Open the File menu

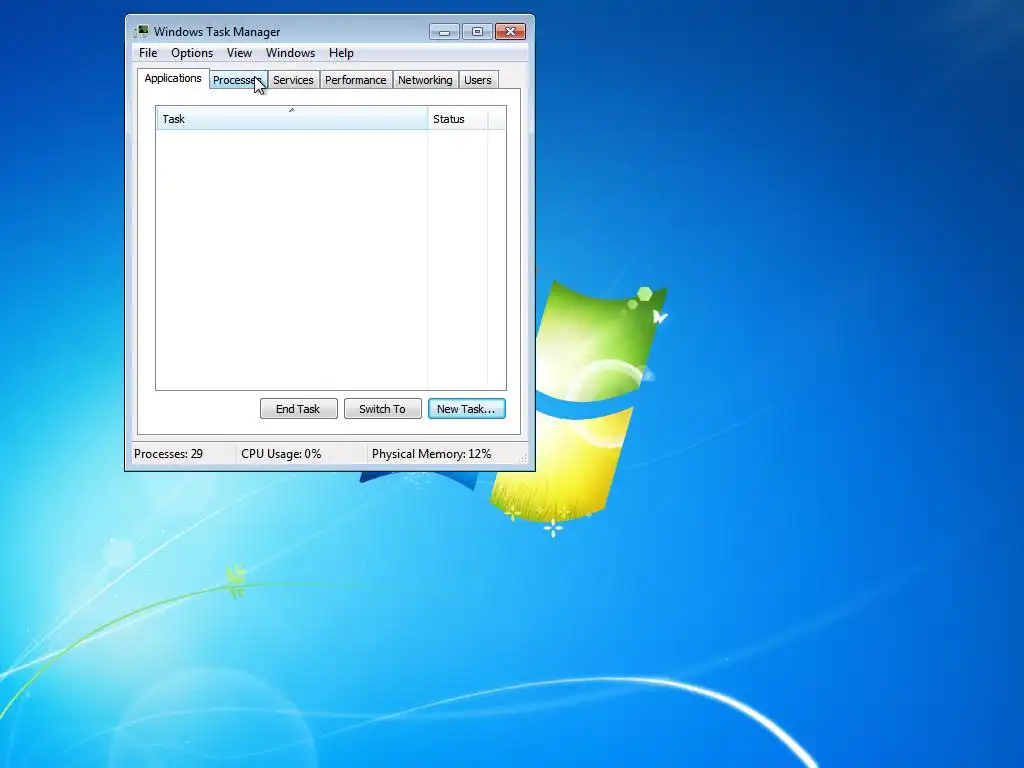click(148, 53)
